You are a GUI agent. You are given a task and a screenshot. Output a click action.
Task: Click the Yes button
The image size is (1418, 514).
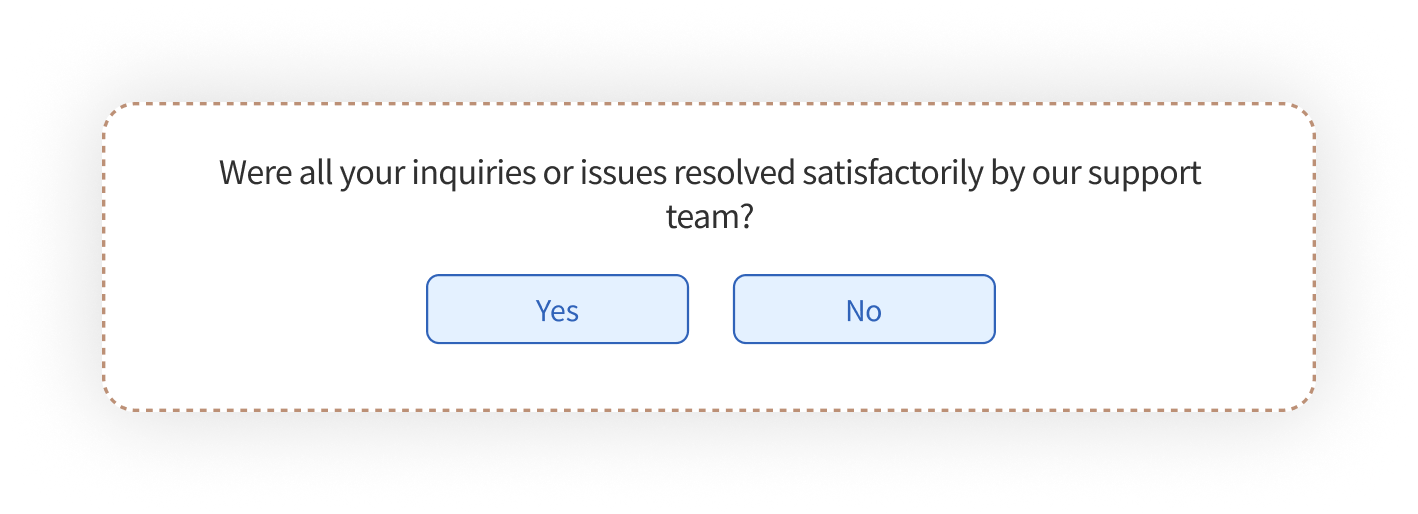tap(557, 310)
